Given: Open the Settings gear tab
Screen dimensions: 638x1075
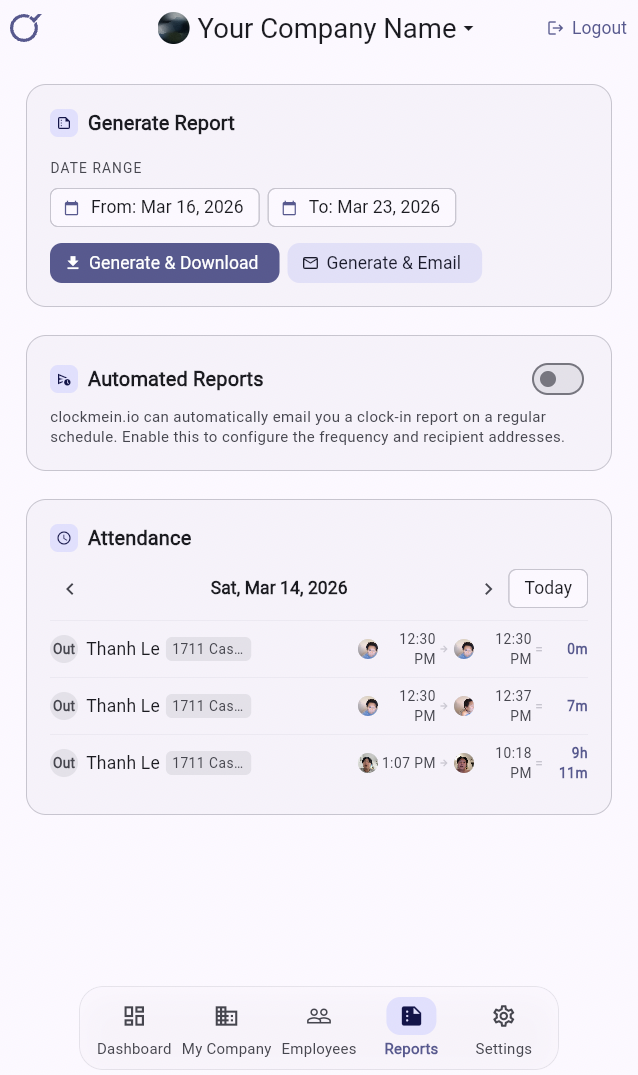Looking at the screenshot, I should pos(504,1028).
